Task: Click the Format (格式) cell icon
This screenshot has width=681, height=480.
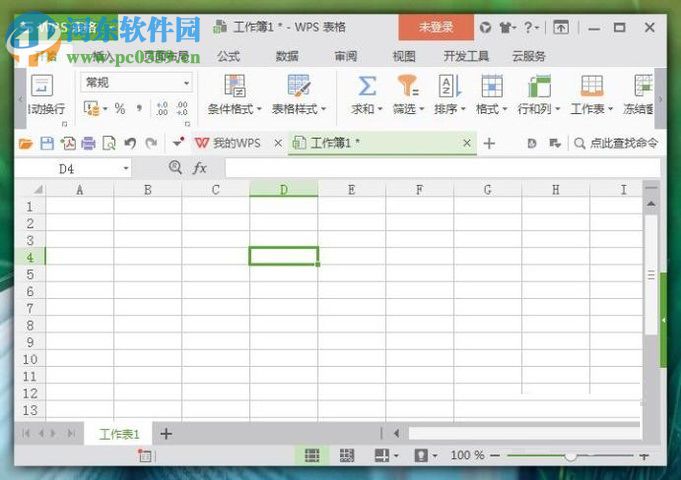Action: 492,86
